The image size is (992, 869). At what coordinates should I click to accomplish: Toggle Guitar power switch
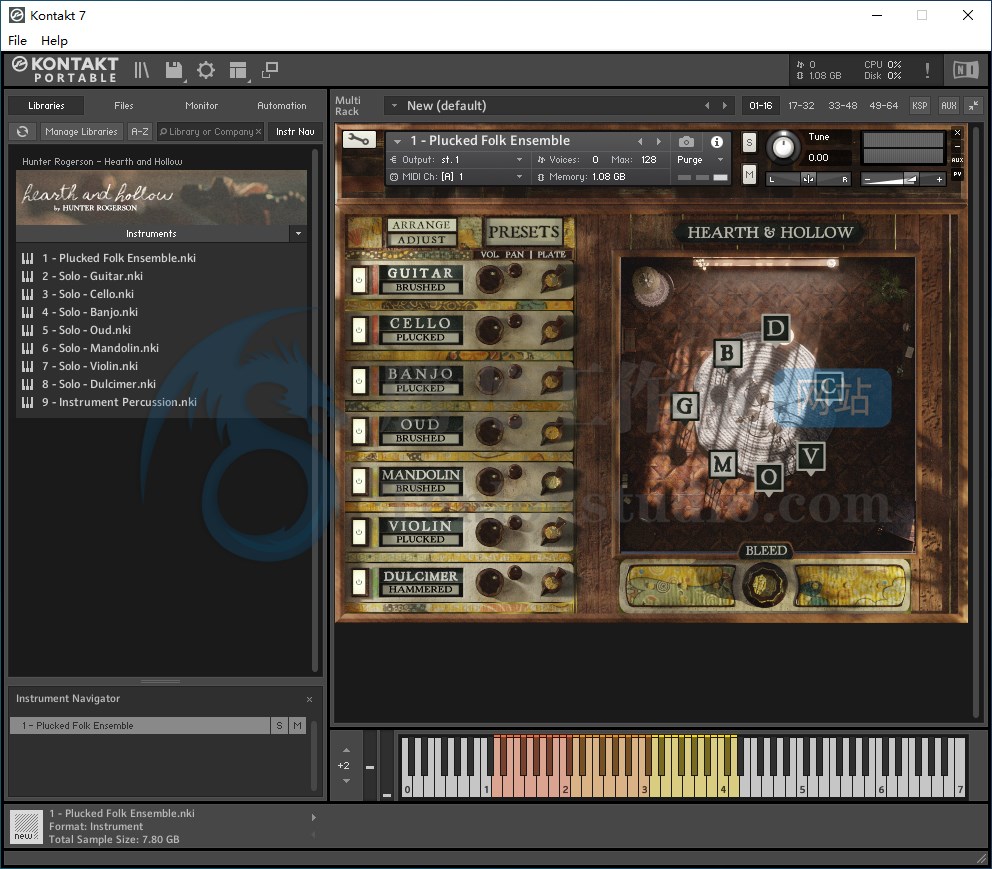[x=359, y=280]
